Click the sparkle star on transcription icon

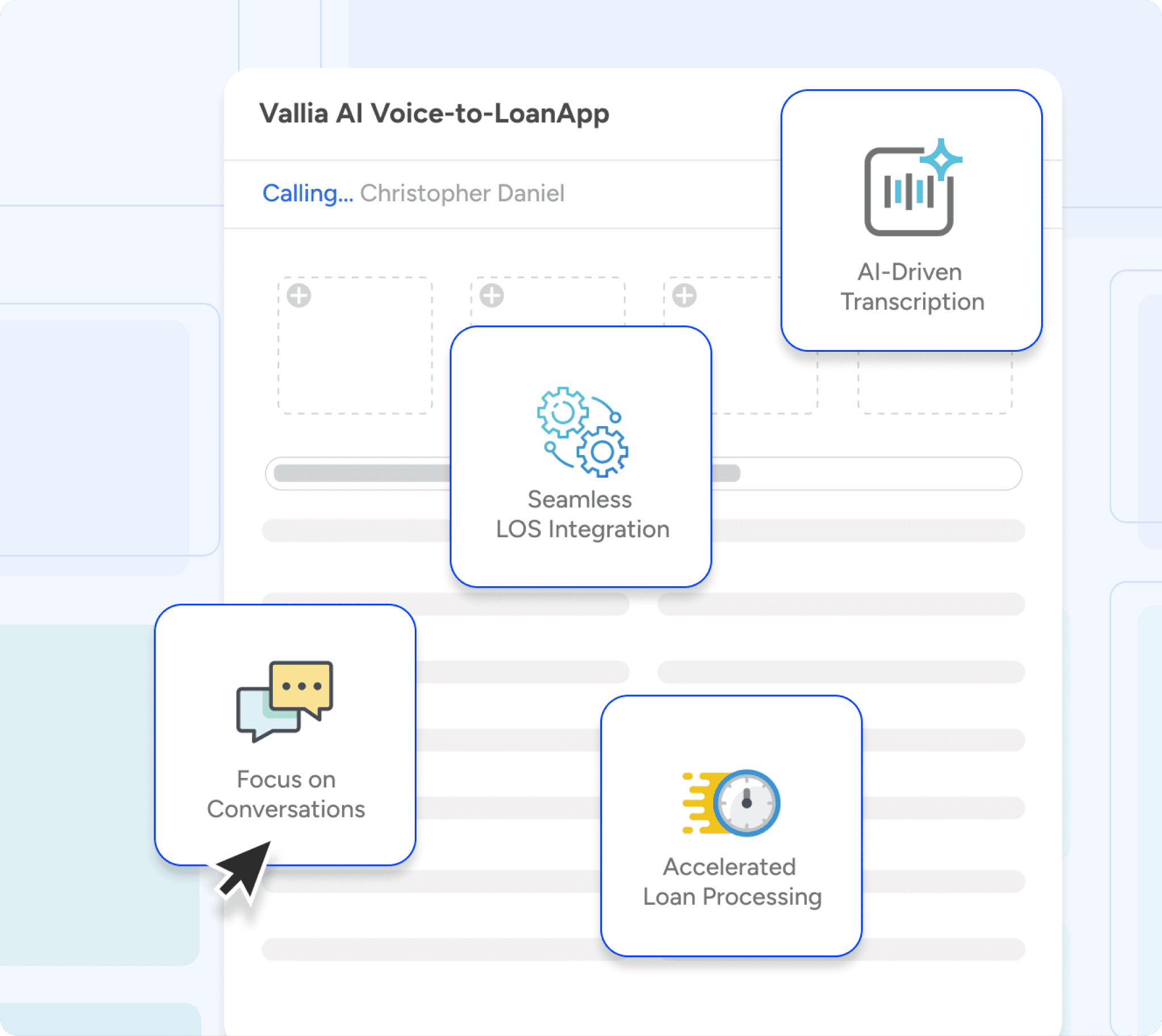pyautogui.click(x=941, y=159)
